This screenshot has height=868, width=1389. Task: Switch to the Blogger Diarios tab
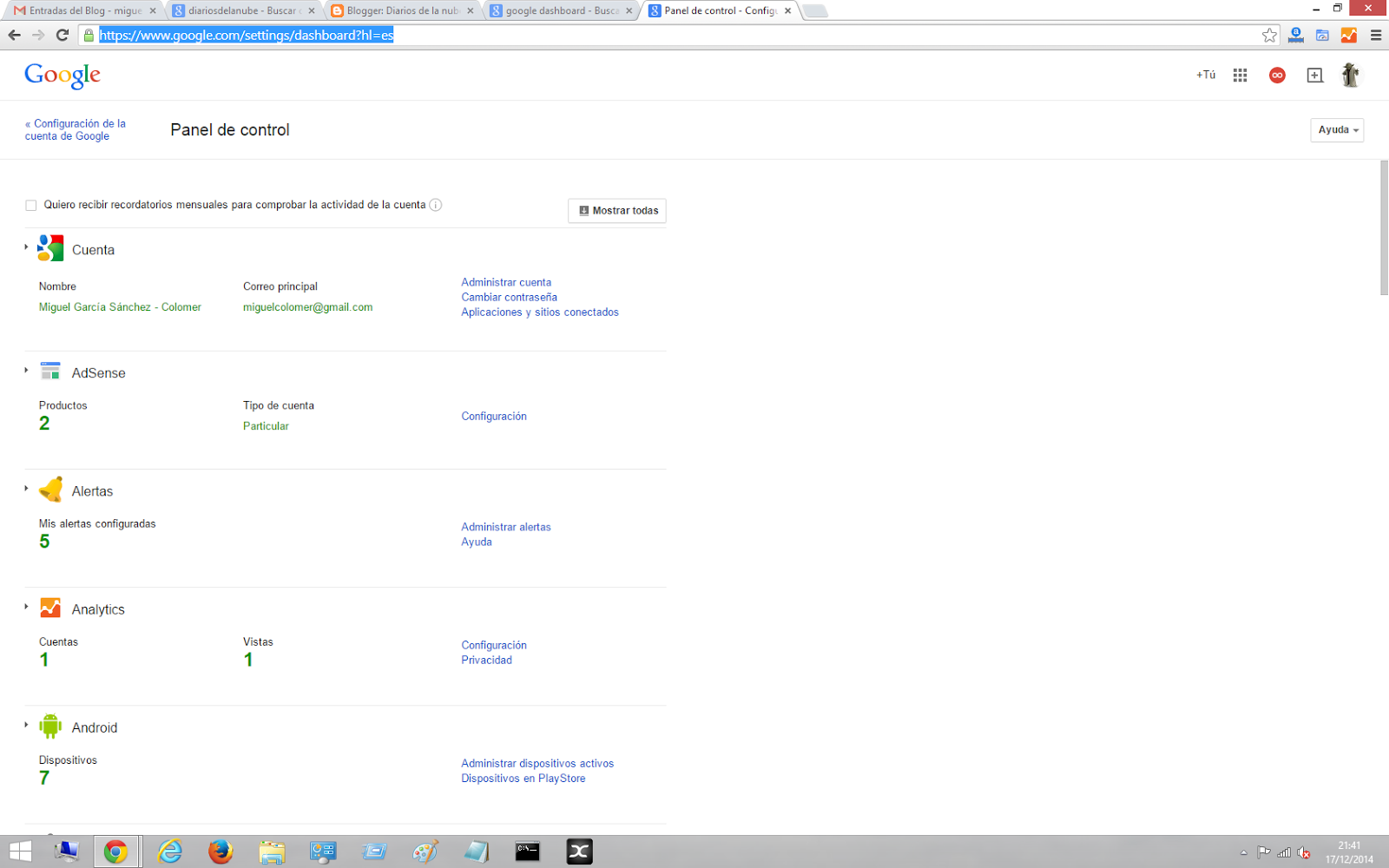(x=402, y=10)
